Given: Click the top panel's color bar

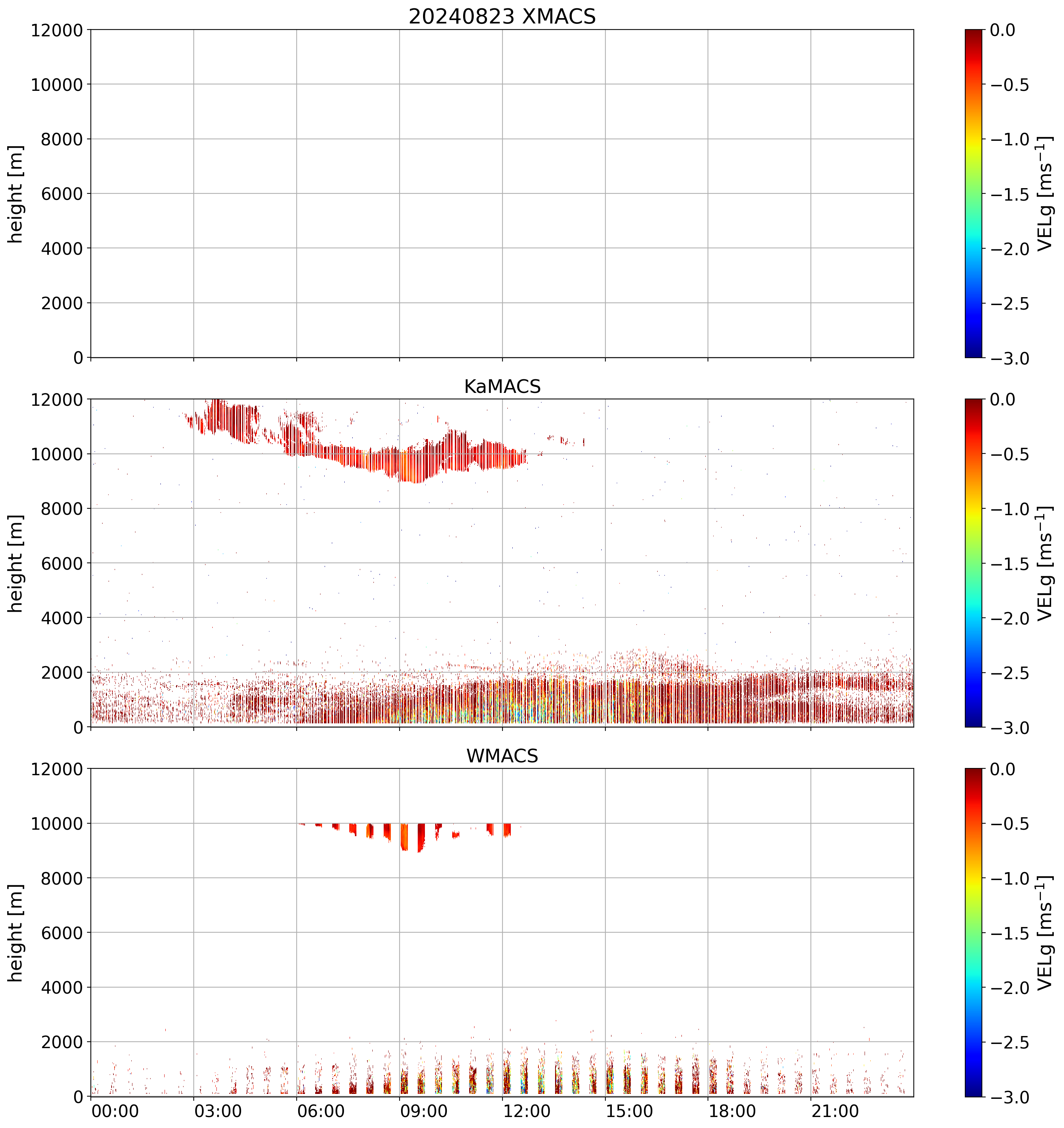Looking at the screenshot, I should [973, 193].
